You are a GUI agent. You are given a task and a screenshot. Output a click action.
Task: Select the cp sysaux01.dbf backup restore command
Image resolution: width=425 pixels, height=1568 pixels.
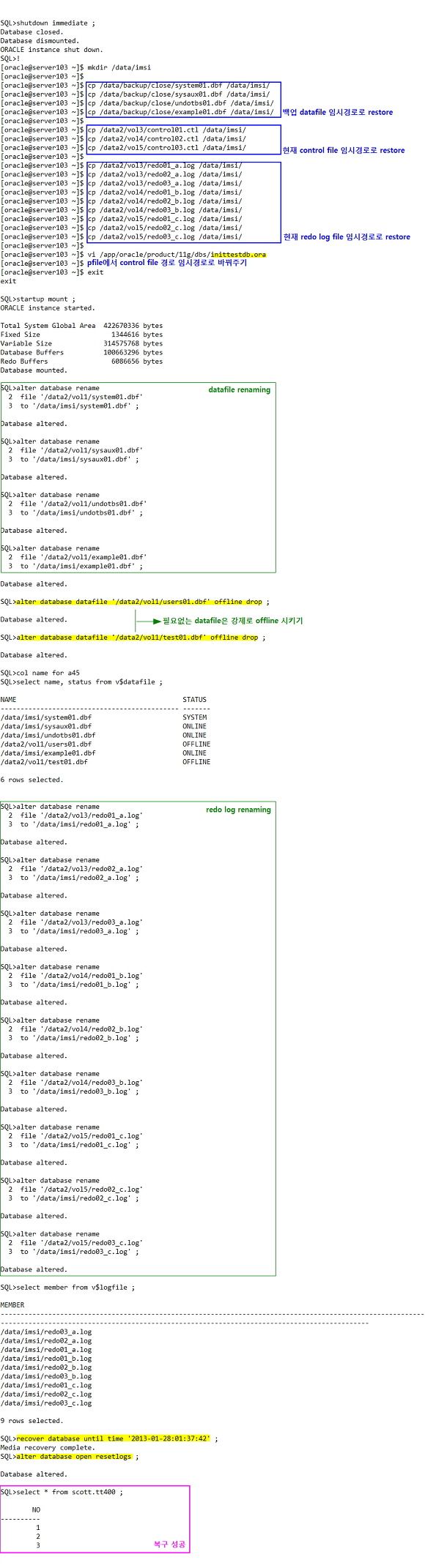tap(178, 94)
